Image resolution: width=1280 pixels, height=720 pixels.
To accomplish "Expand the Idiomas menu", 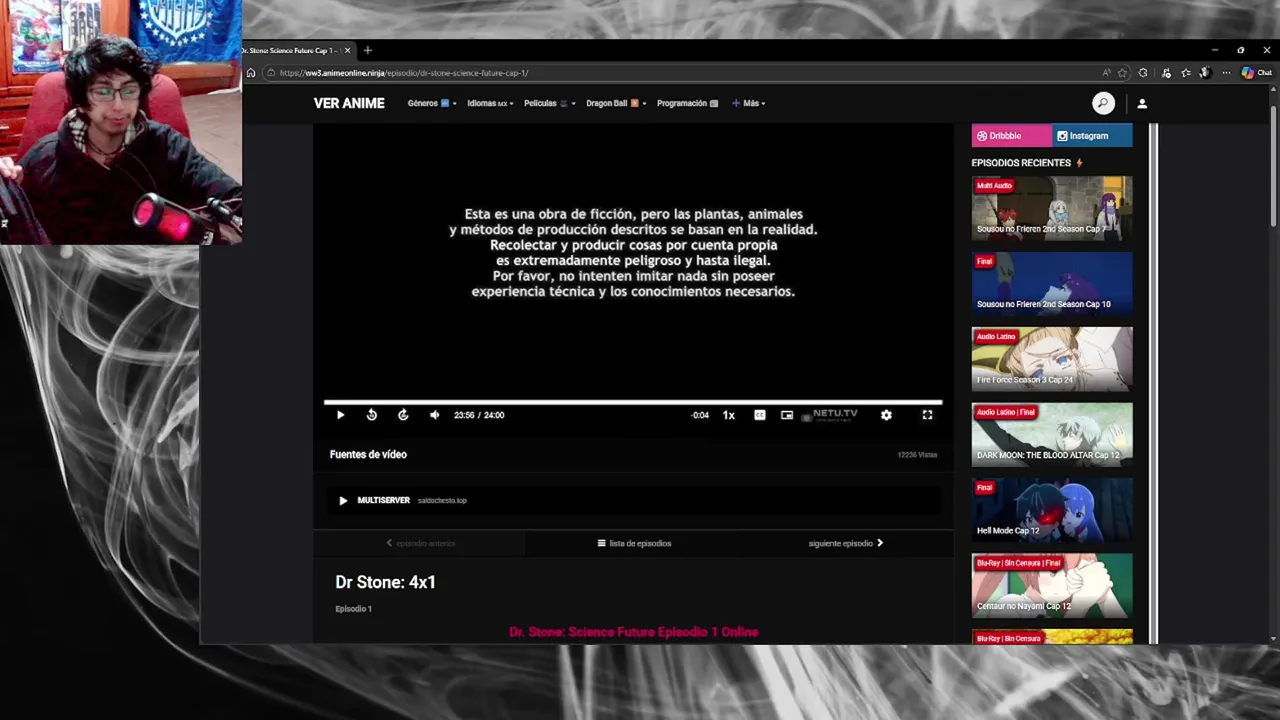I will tap(490, 103).
